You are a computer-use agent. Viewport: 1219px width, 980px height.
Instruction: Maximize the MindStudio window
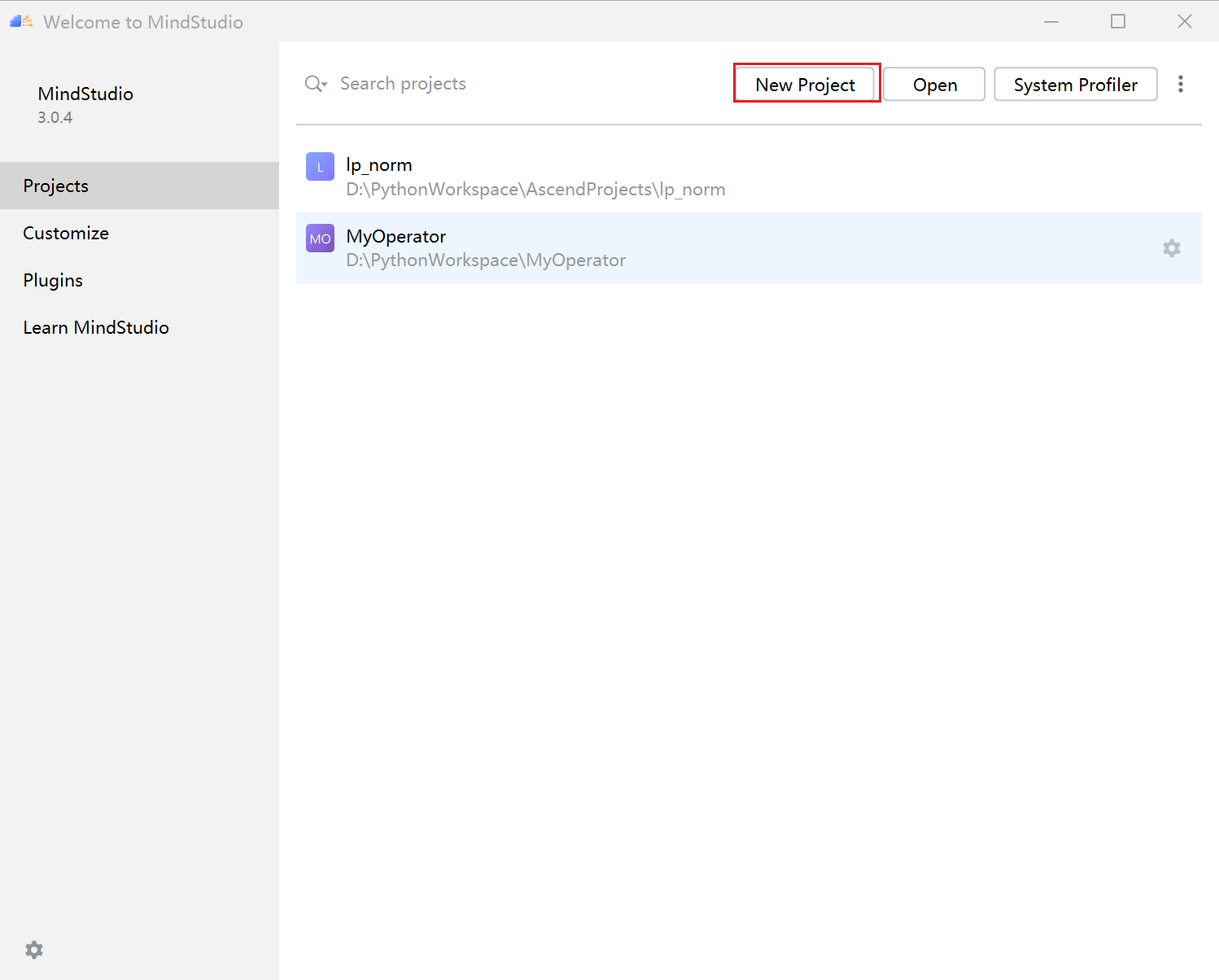(1118, 21)
